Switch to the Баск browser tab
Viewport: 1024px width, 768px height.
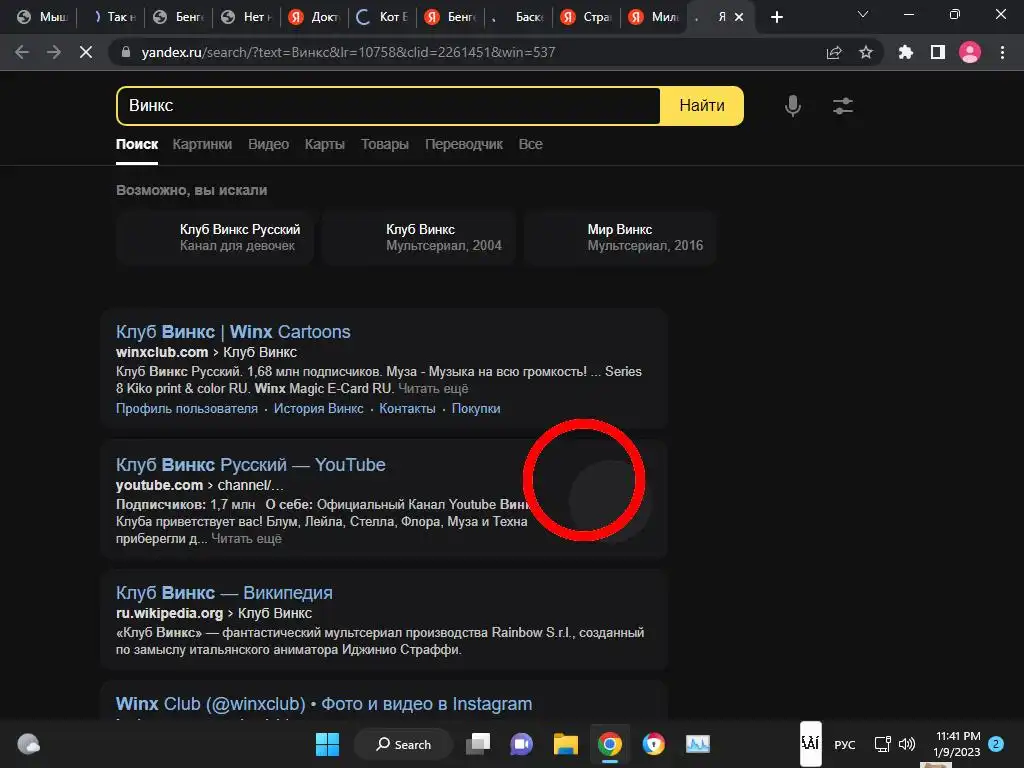(x=519, y=17)
